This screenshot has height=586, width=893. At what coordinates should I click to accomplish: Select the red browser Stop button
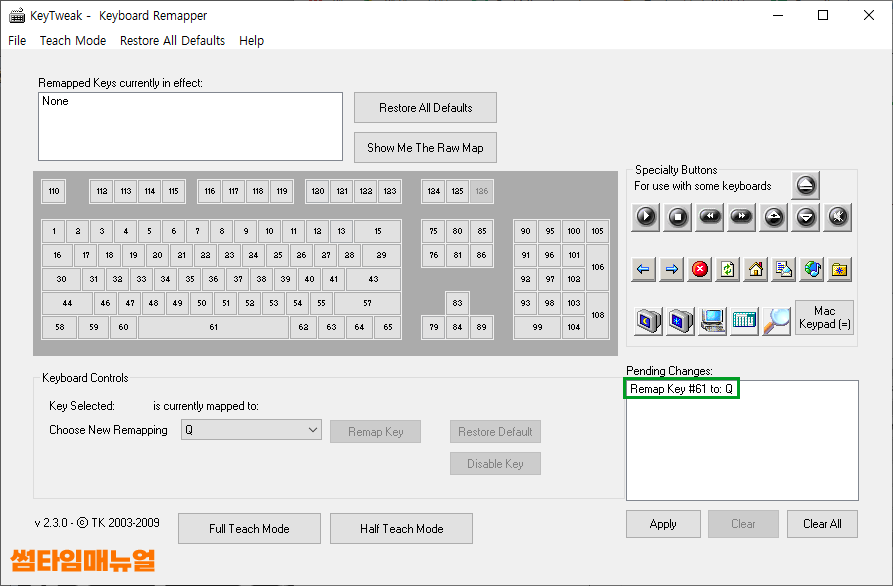click(x=699, y=269)
